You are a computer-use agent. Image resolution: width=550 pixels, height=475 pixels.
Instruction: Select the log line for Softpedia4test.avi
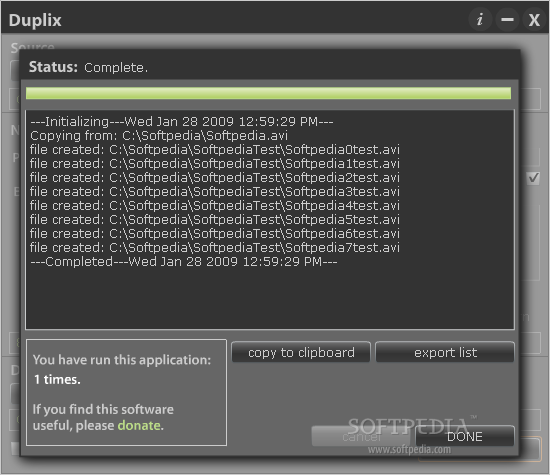[x=215, y=206]
